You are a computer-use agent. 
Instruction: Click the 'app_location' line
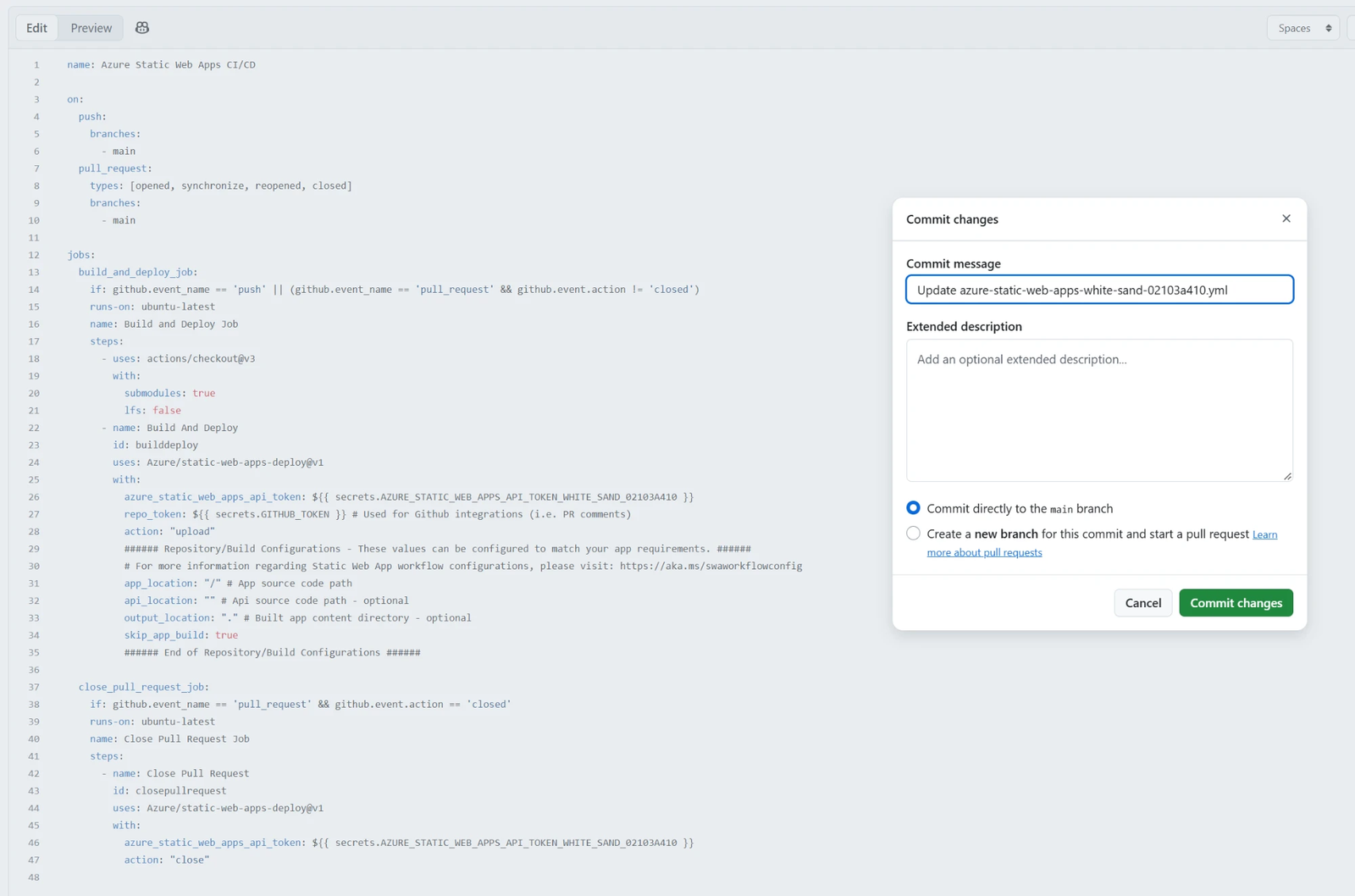(238, 584)
